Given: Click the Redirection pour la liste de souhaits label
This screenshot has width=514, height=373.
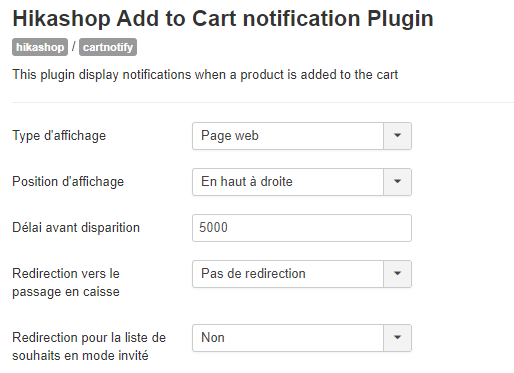Looking at the screenshot, I should click(x=89, y=347).
